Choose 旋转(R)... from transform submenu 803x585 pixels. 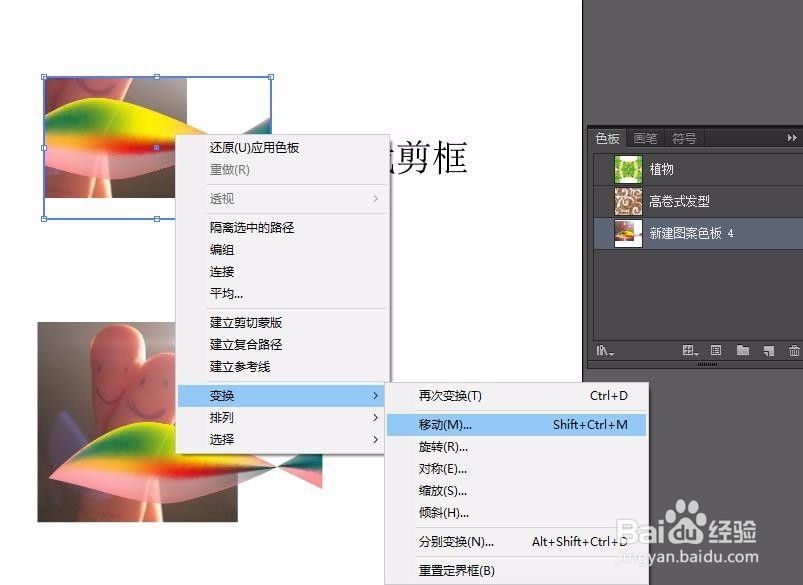click(516, 447)
